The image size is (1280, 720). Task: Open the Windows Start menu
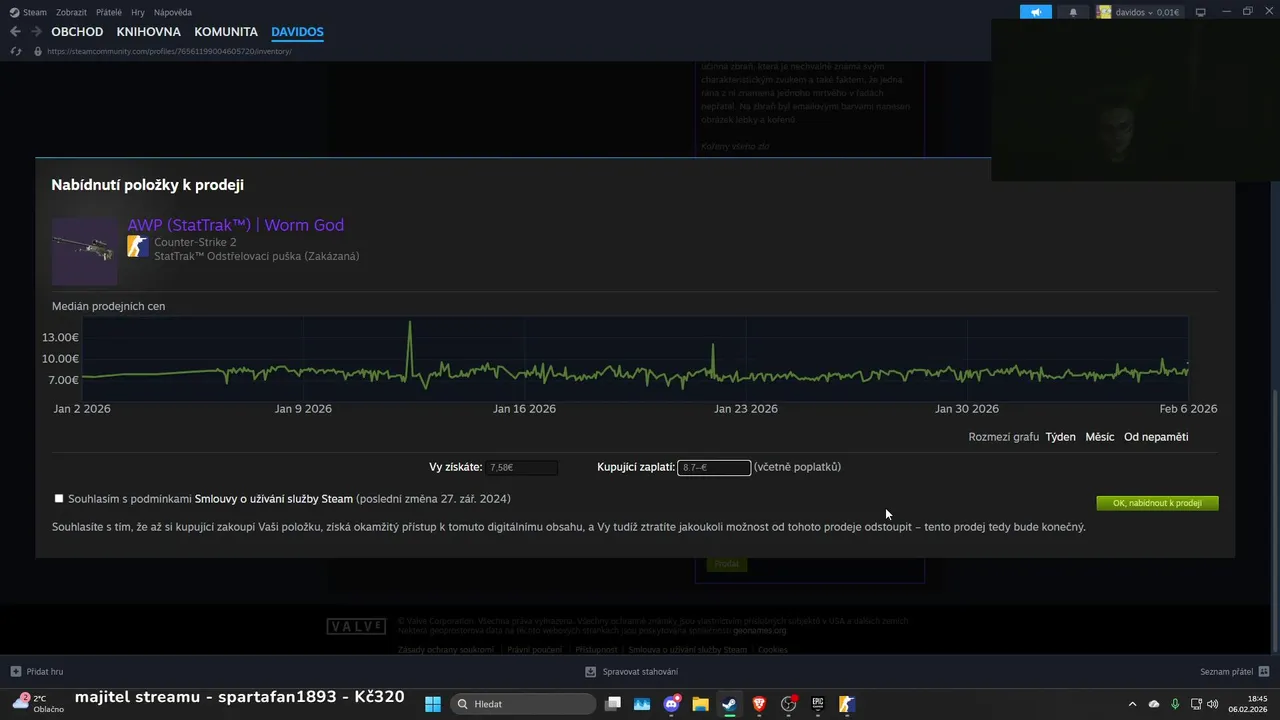coord(433,704)
